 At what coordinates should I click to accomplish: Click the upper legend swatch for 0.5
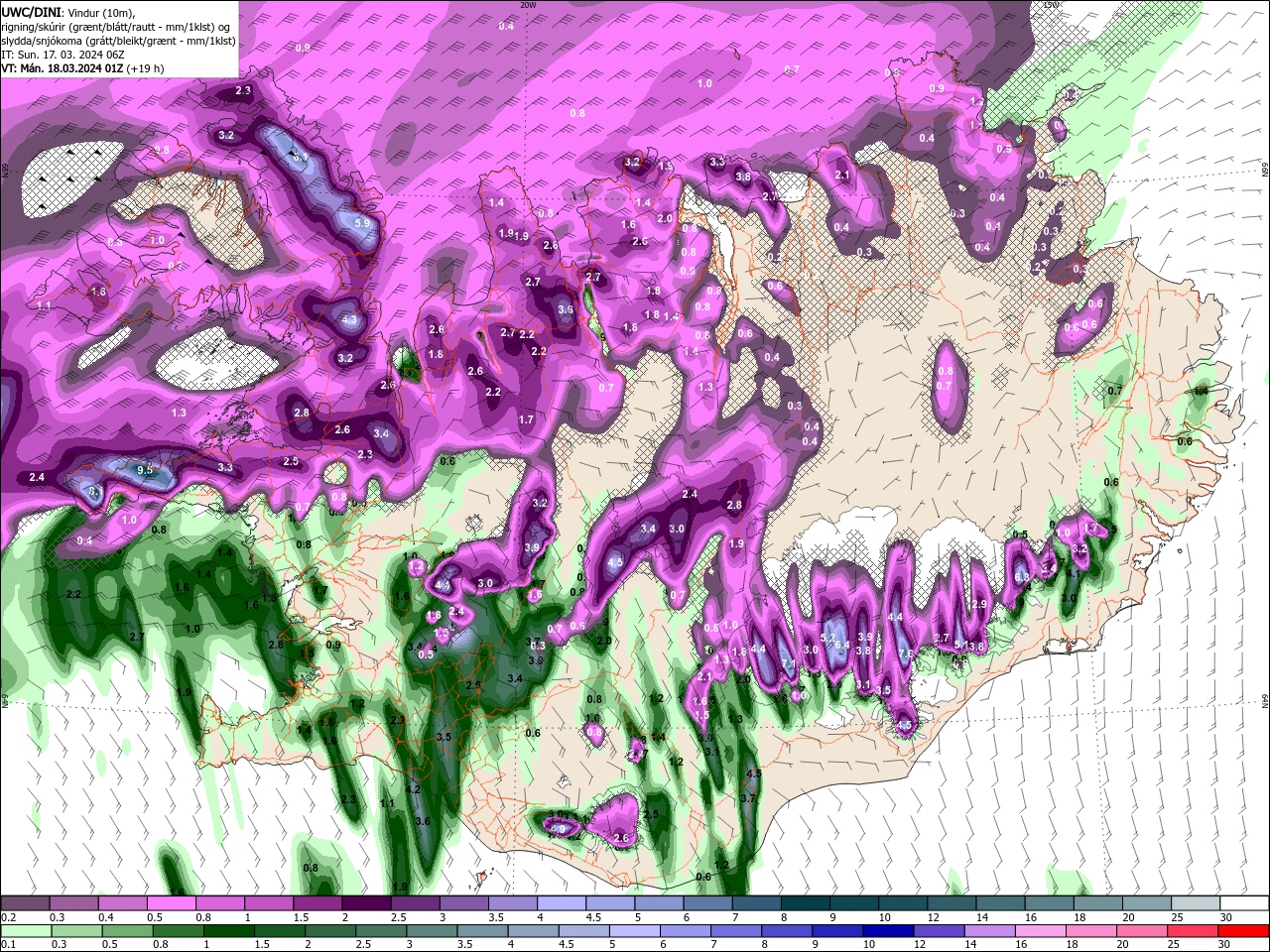pos(171,903)
